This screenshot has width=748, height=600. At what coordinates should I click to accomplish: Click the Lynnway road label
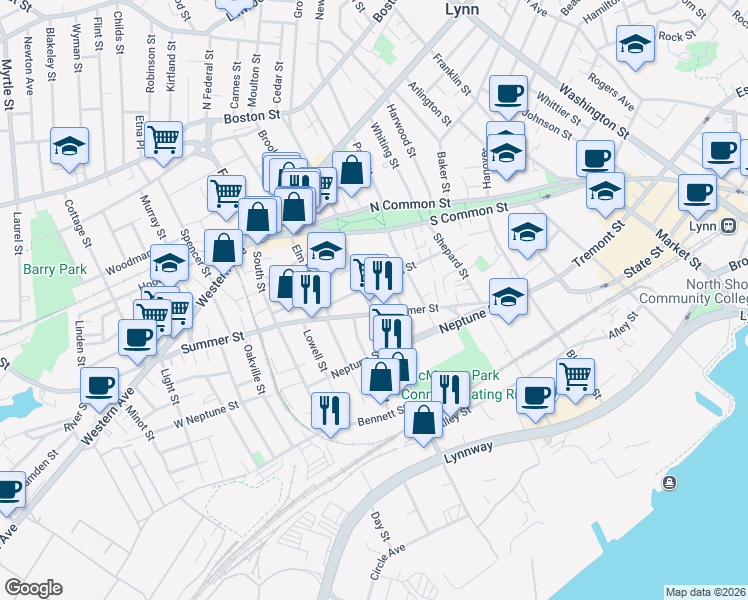[468, 453]
